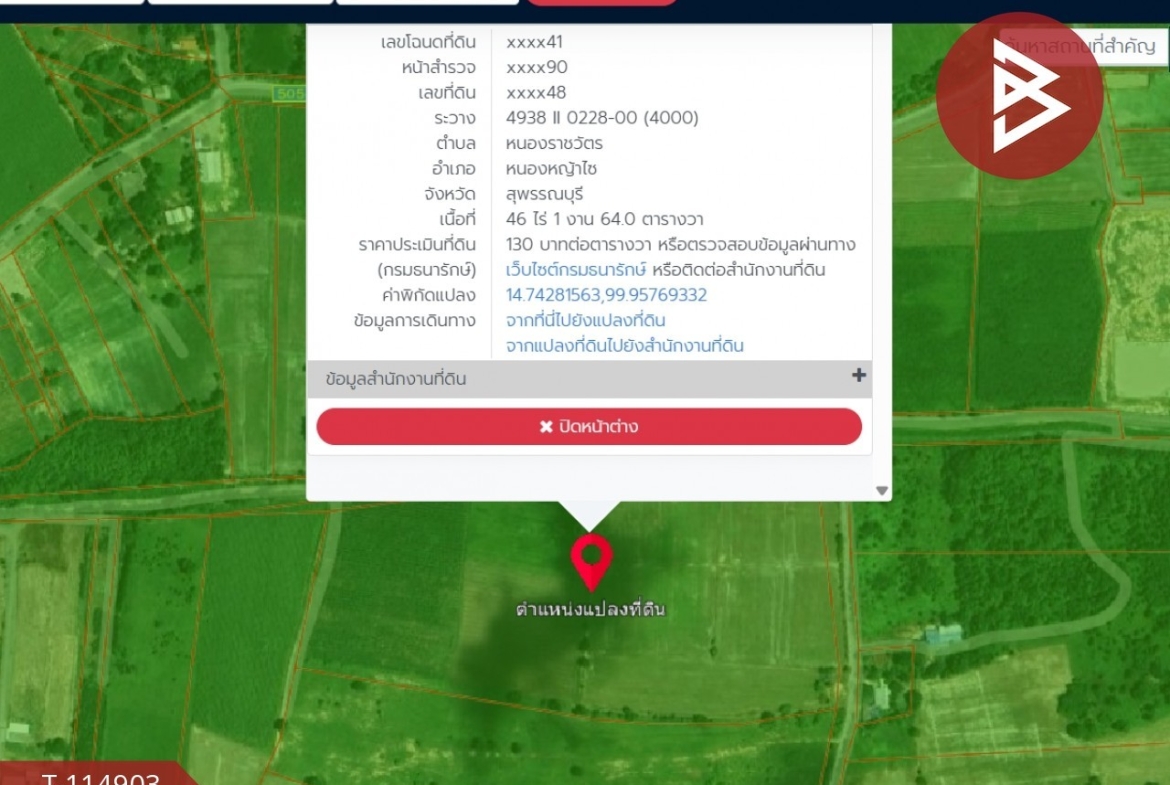Click the X icon on ปิดหน้าต่าง button
This screenshot has width=1170, height=785.
tap(546, 427)
